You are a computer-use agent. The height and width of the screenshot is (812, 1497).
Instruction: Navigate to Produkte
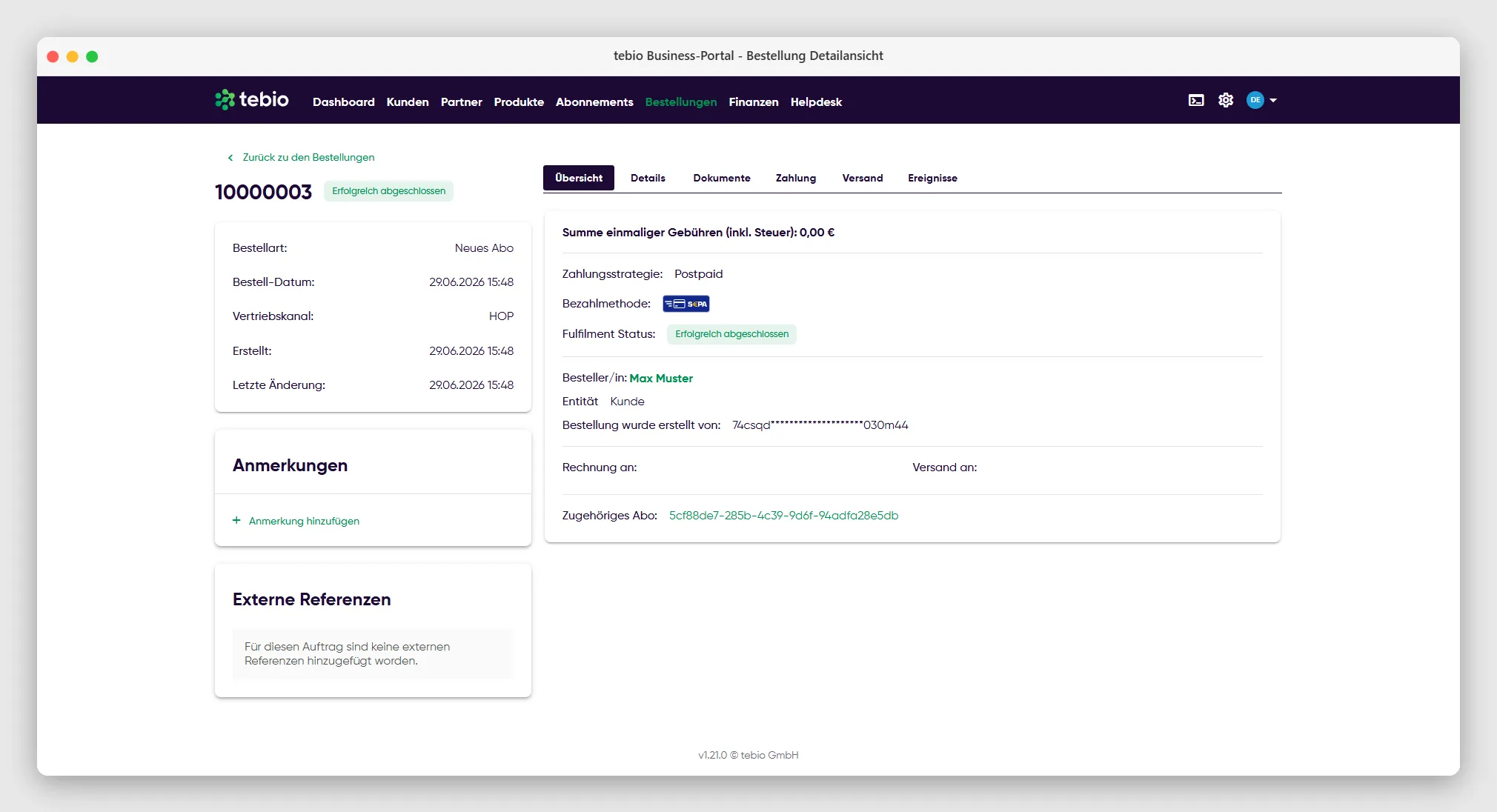click(x=519, y=101)
